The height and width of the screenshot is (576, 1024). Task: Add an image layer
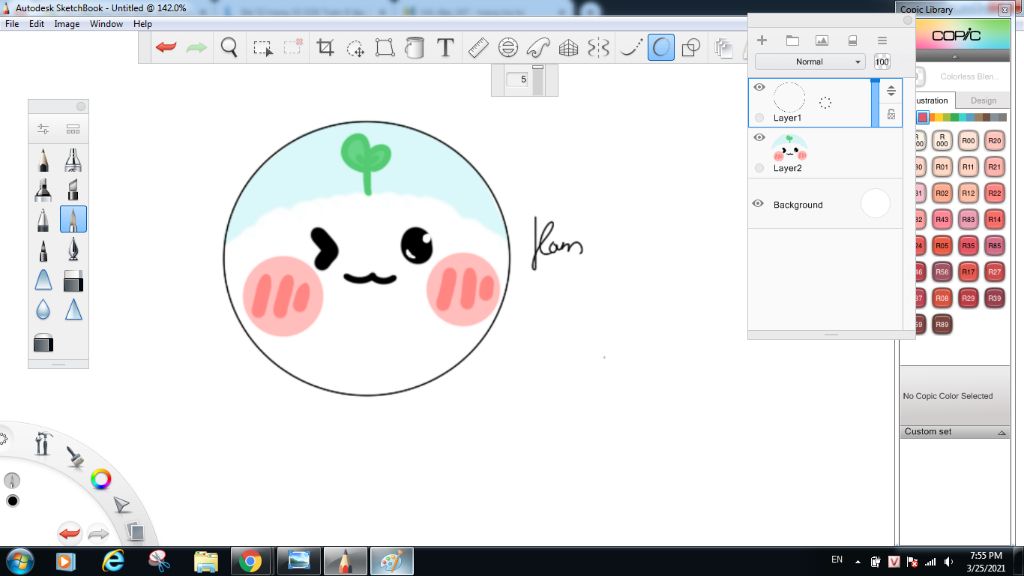point(822,40)
